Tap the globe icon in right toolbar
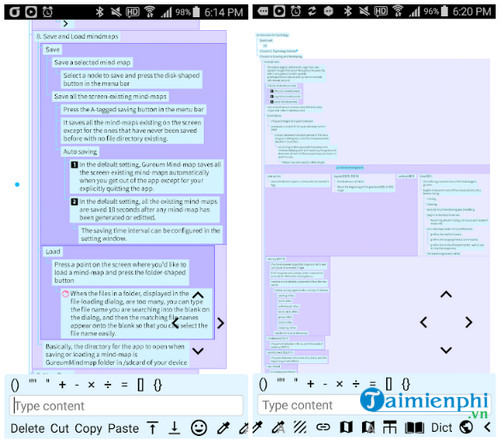The height and width of the screenshot is (443, 500). [x=466, y=427]
